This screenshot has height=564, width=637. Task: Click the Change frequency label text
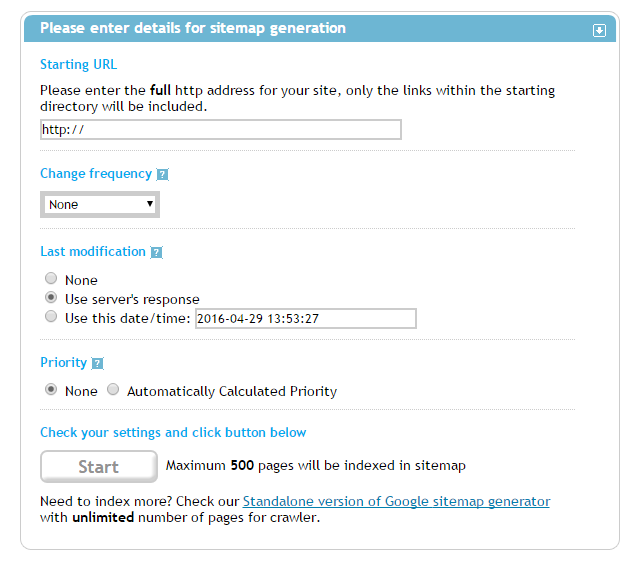coord(96,173)
